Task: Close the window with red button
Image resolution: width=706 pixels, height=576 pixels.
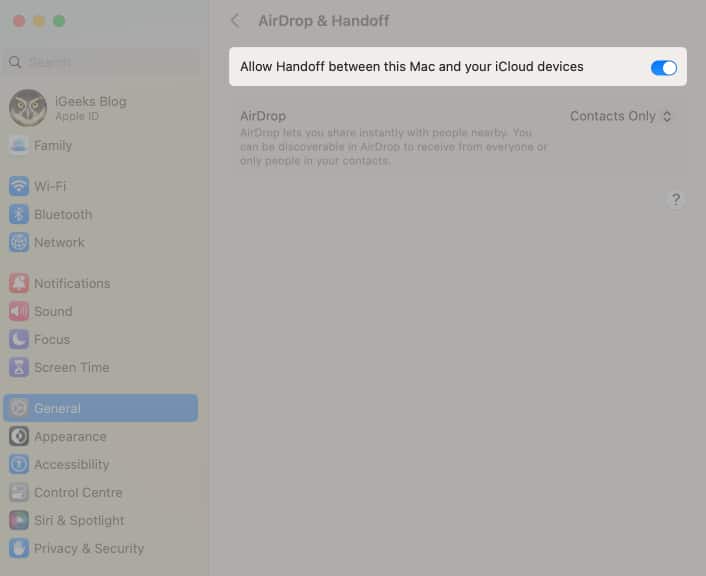Action: pyautogui.click(x=19, y=21)
